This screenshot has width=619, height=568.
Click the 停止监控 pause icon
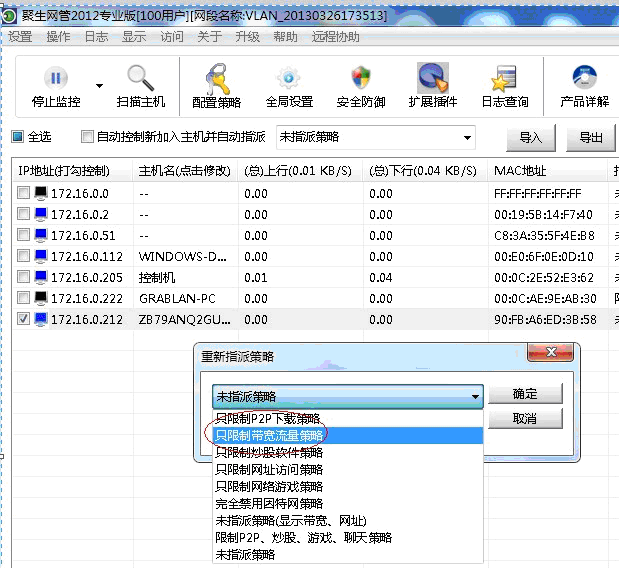point(56,79)
